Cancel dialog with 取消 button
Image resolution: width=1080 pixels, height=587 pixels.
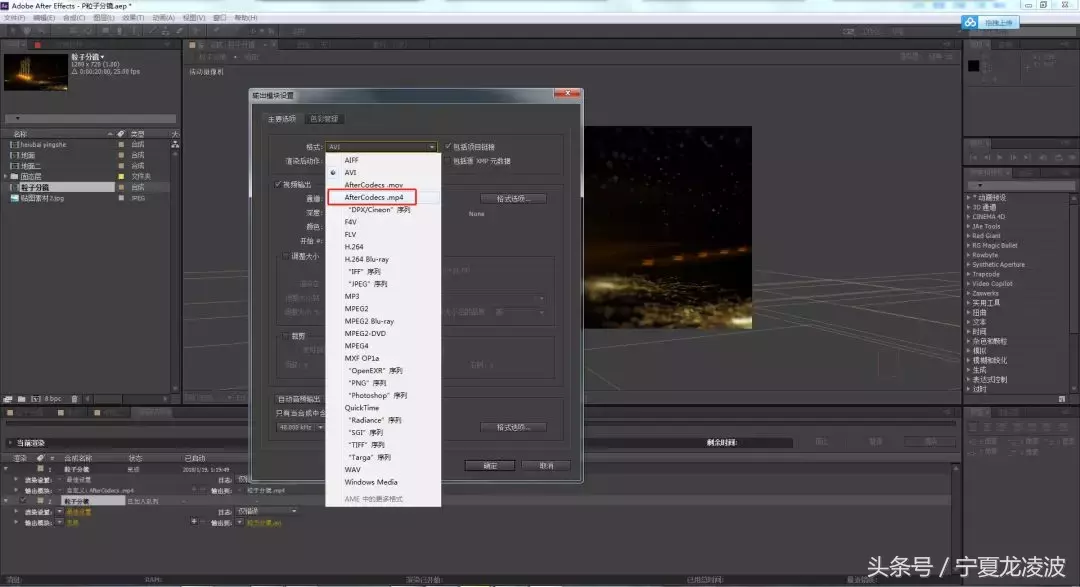click(546, 466)
